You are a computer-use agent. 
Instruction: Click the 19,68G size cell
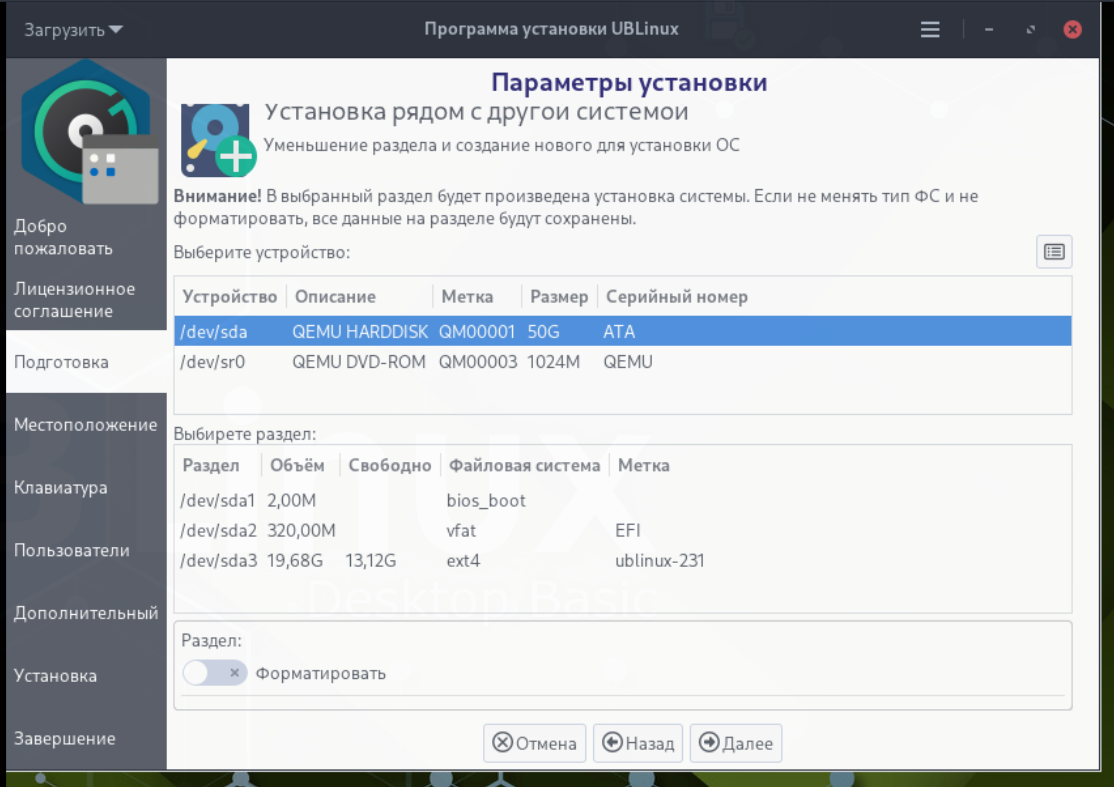click(x=295, y=560)
